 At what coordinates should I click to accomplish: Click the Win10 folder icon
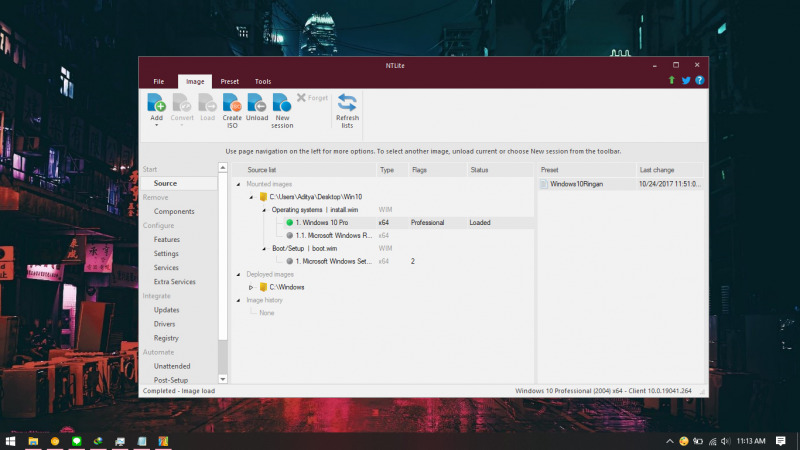click(263, 196)
